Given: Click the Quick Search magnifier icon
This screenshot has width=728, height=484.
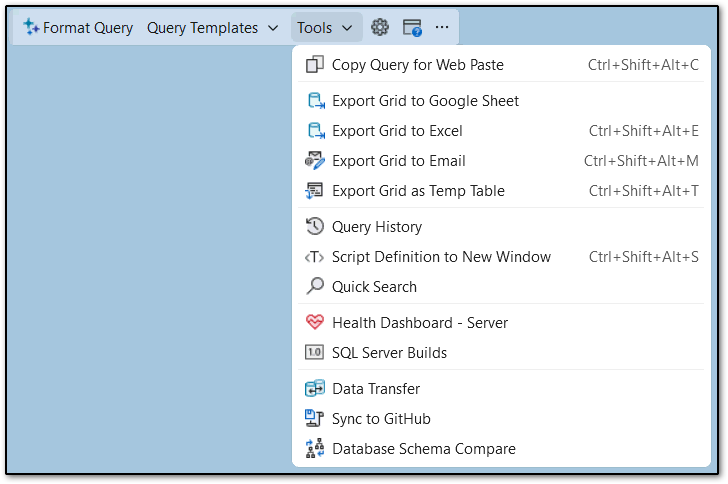Looking at the screenshot, I should (315, 287).
